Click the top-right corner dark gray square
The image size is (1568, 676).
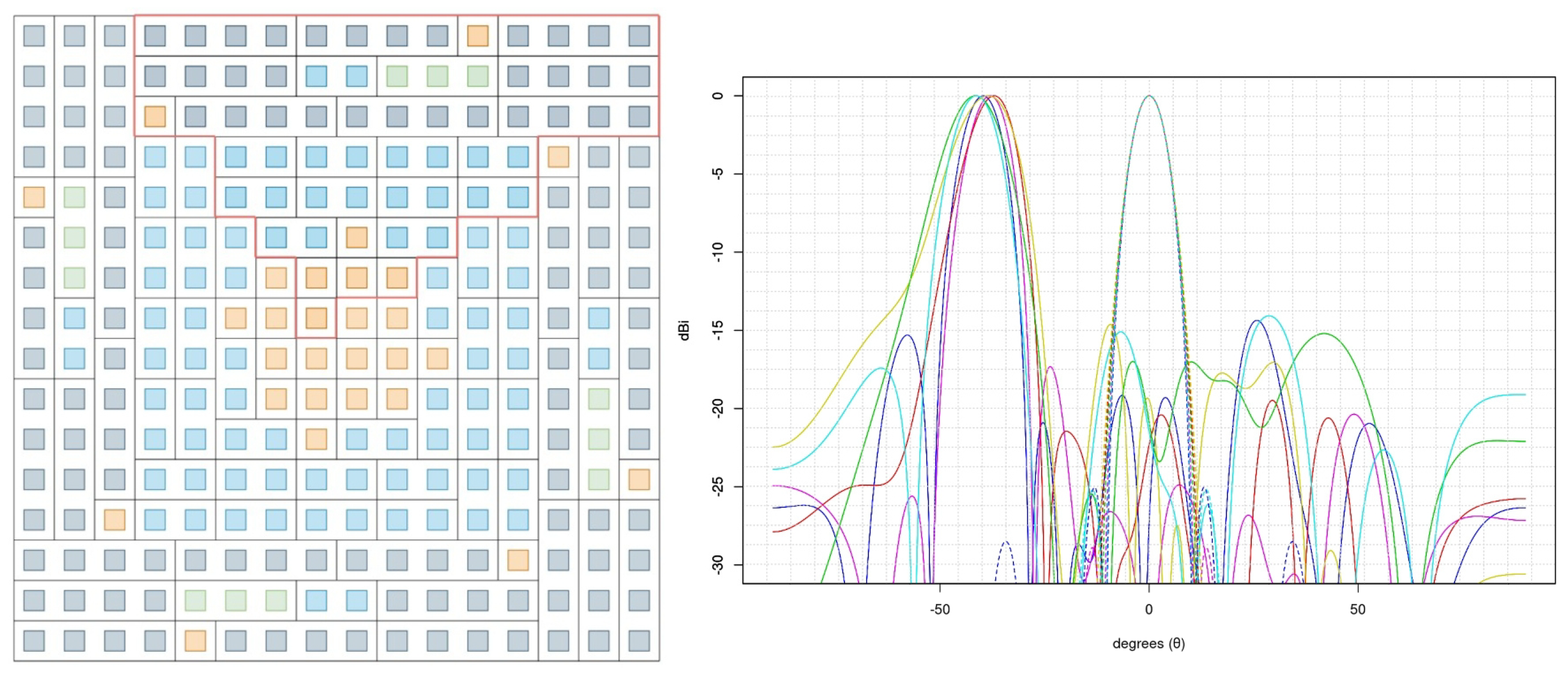[x=639, y=36]
